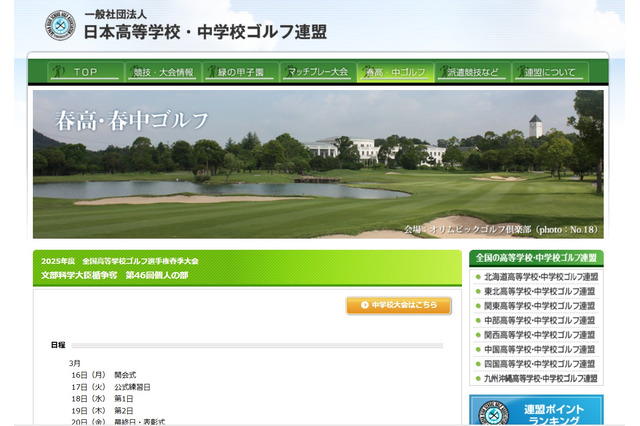Open 北海道高等学校・中学校ゴルフ連盟 link

[540, 277]
